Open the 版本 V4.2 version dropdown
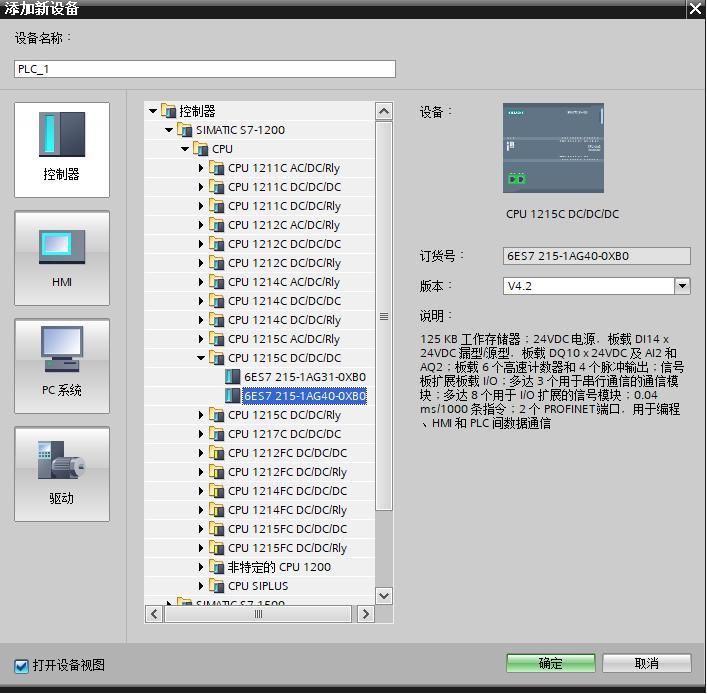The width and height of the screenshot is (707, 694). (x=682, y=286)
